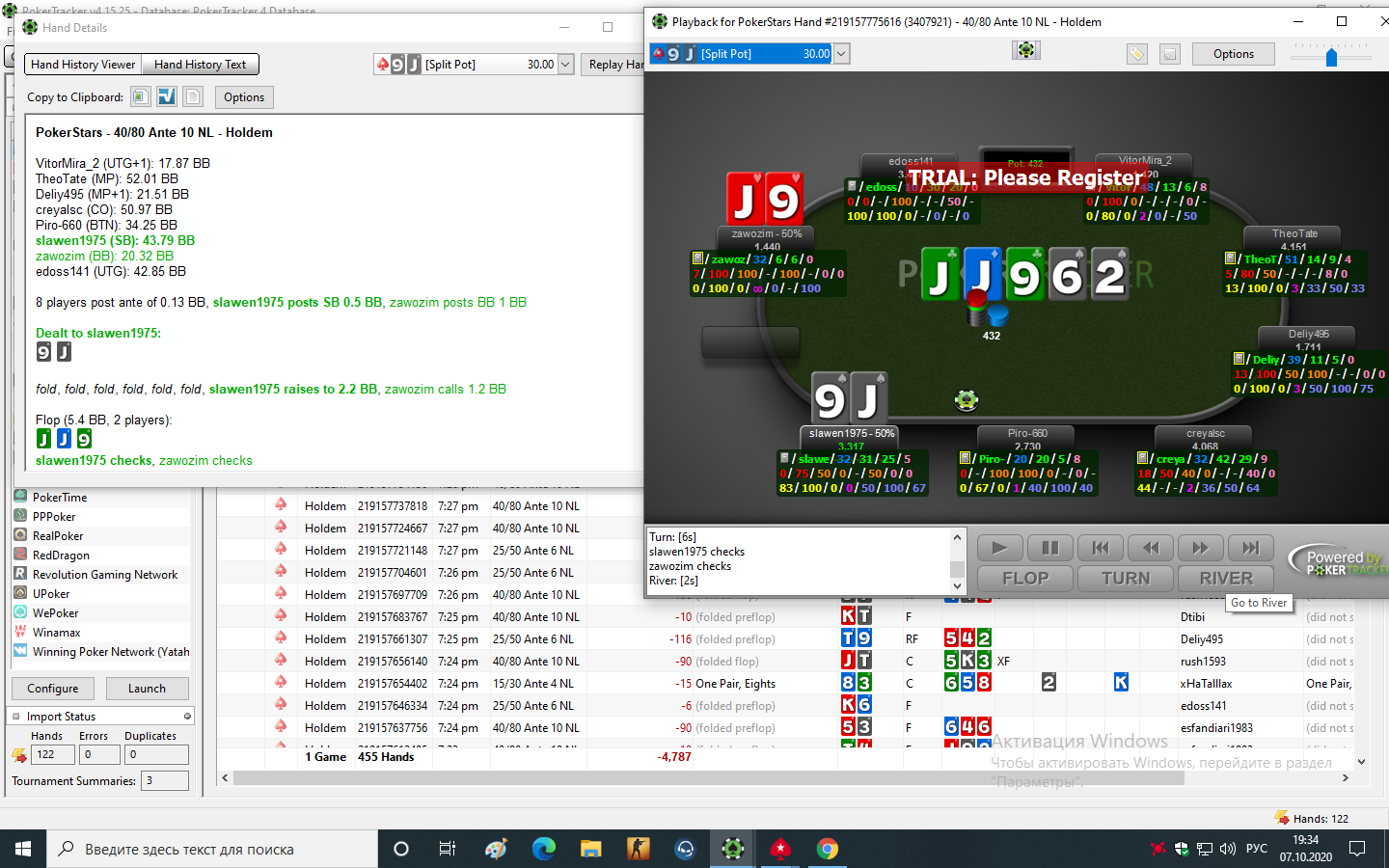The width and height of the screenshot is (1389, 868).
Task: Collapse the Import Status panel
Action: (x=187, y=717)
